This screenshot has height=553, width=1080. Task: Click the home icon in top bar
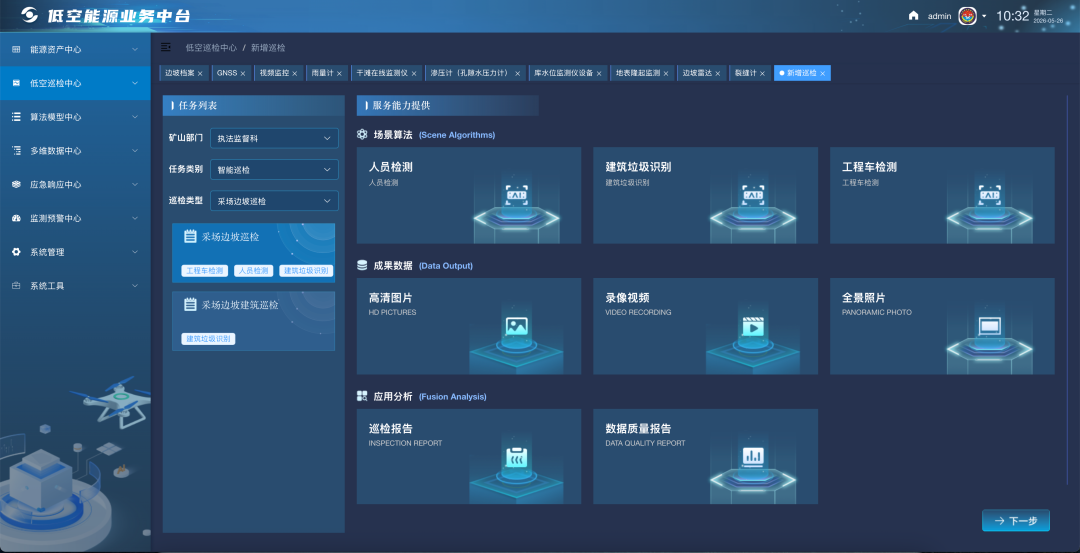[913, 16]
